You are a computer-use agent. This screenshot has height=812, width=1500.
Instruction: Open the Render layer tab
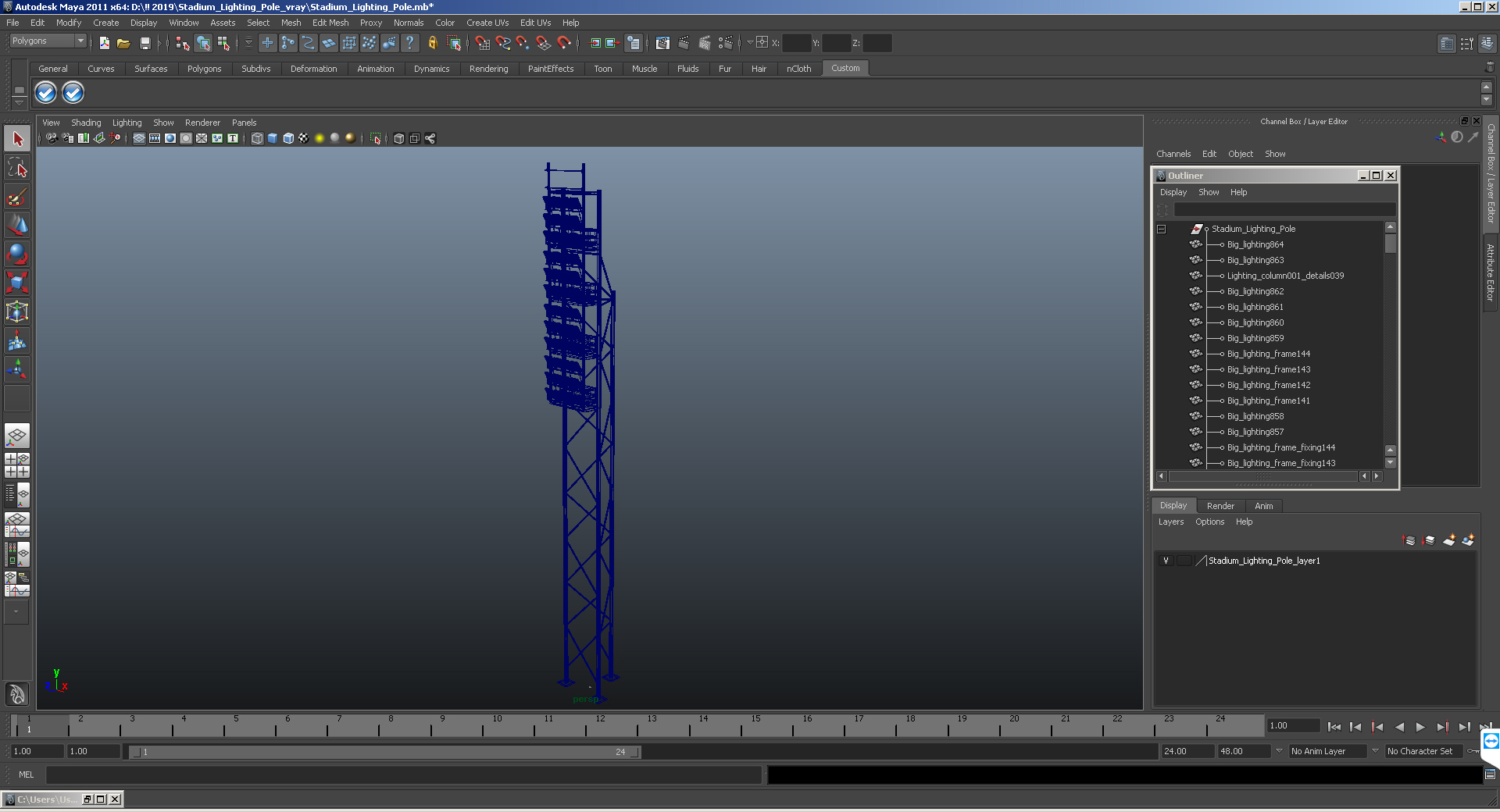pyautogui.click(x=1220, y=506)
